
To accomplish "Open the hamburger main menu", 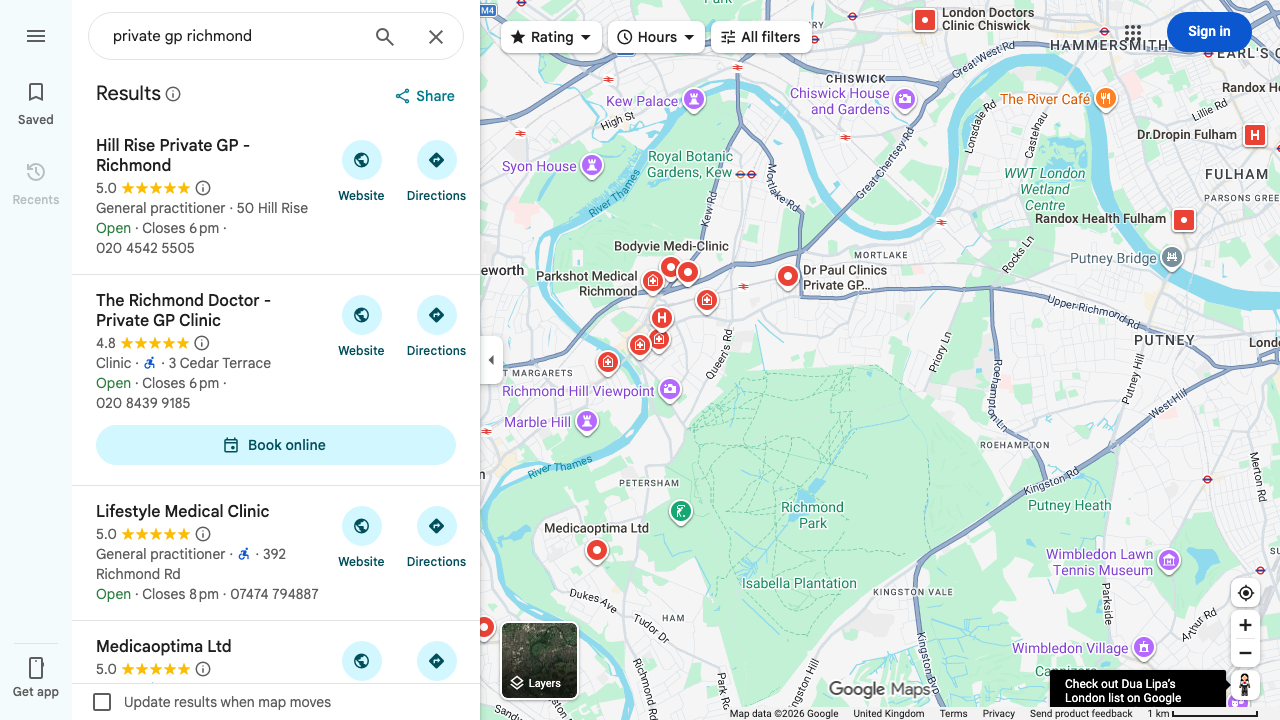I will point(36,36).
